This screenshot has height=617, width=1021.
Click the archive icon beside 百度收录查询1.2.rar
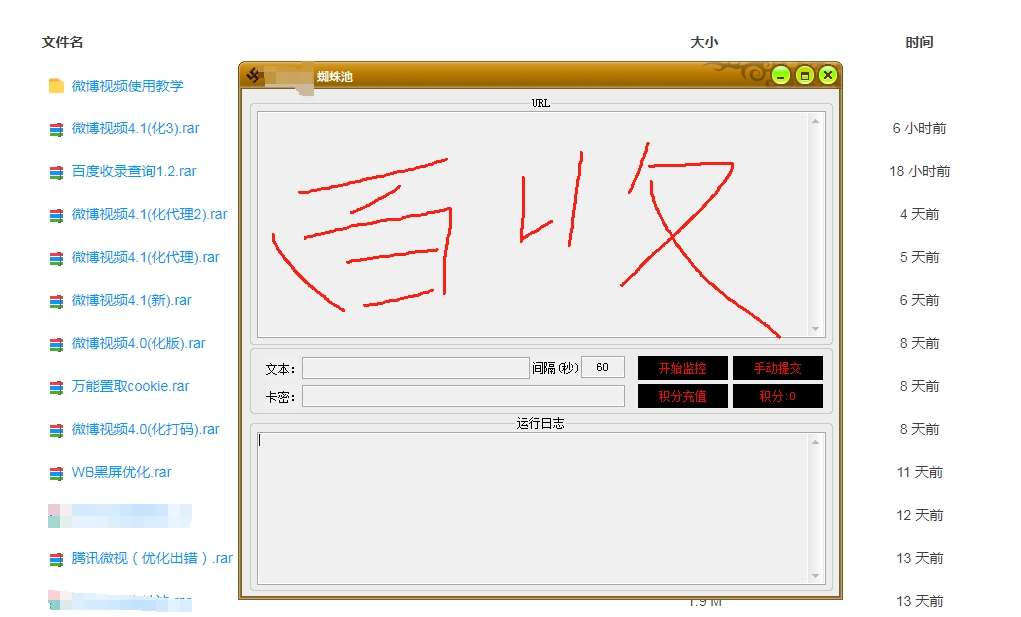coord(56,172)
